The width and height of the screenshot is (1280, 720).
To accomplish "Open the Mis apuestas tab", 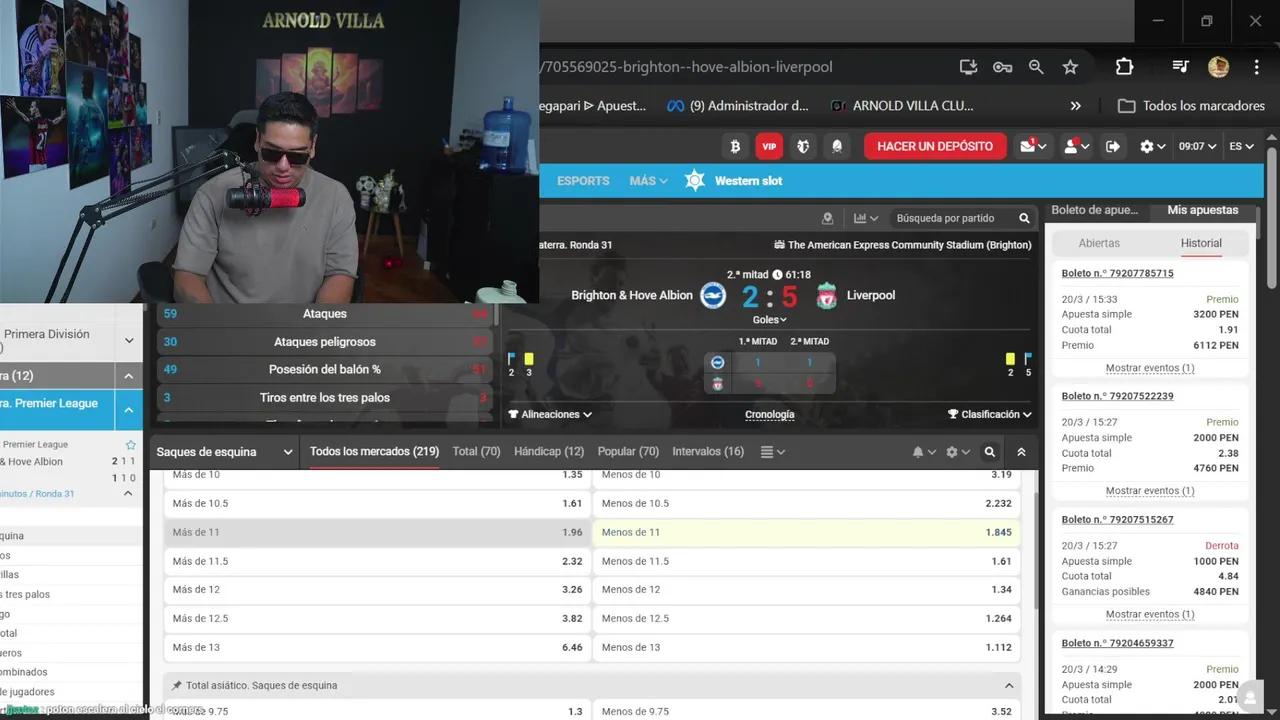I will [x=1203, y=210].
